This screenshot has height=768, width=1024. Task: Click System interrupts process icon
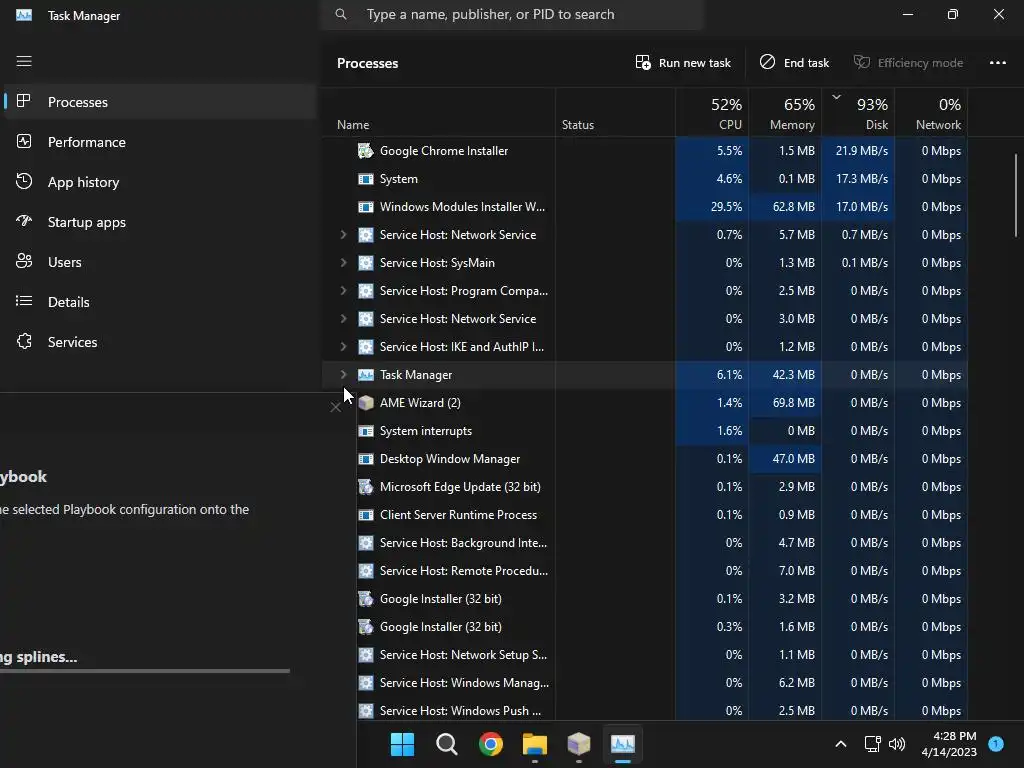[x=366, y=431]
